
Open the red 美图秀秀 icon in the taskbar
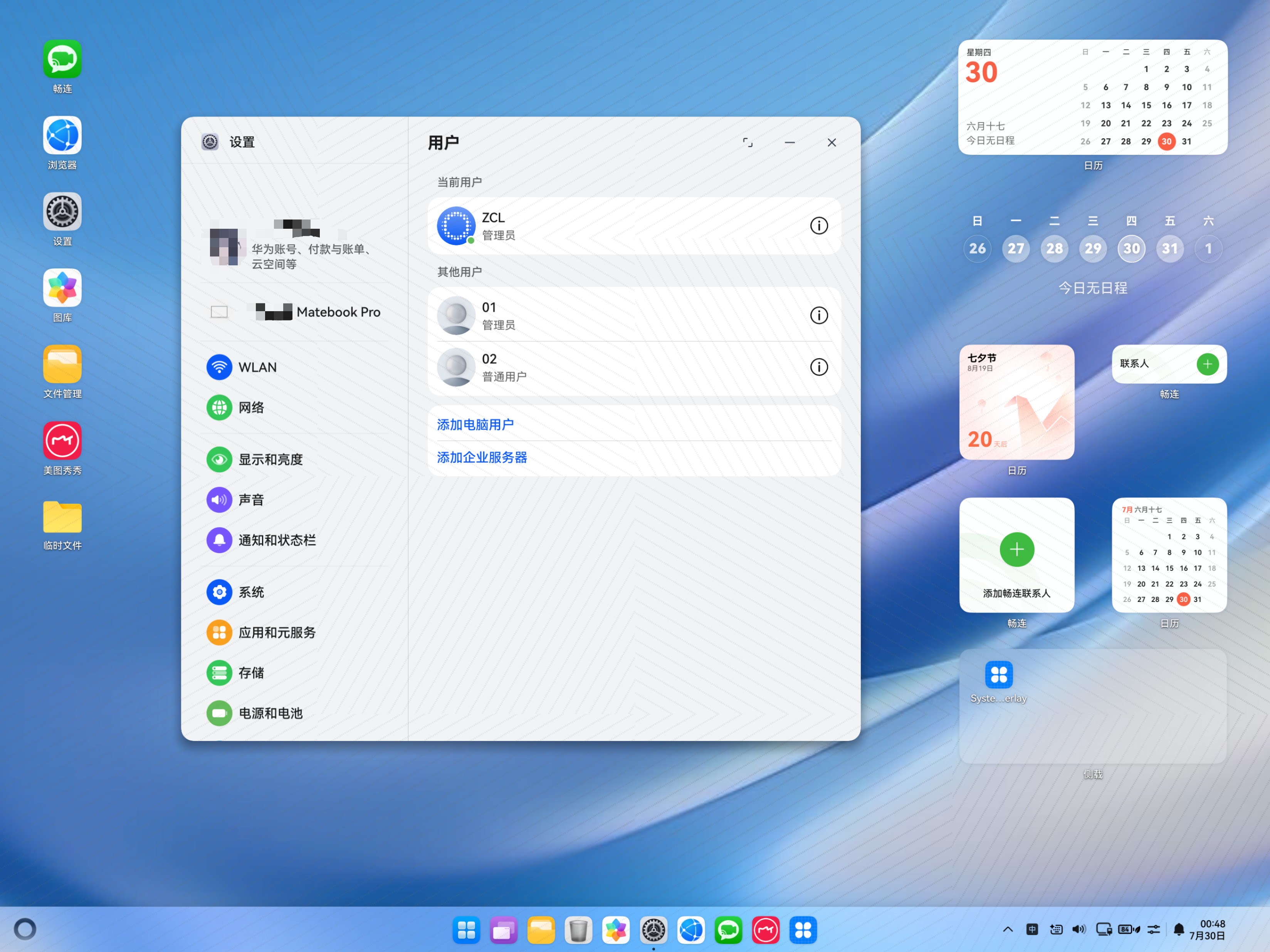[765, 930]
